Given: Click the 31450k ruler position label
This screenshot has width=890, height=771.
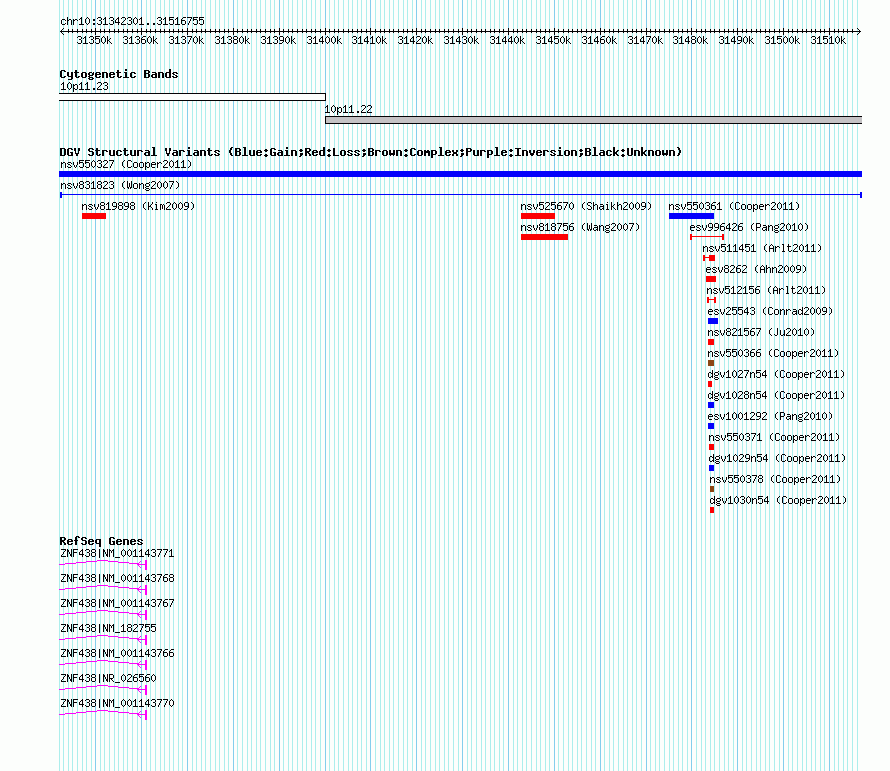Looking at the screenshot, I should pyautogui.click(x=553, y=40).
